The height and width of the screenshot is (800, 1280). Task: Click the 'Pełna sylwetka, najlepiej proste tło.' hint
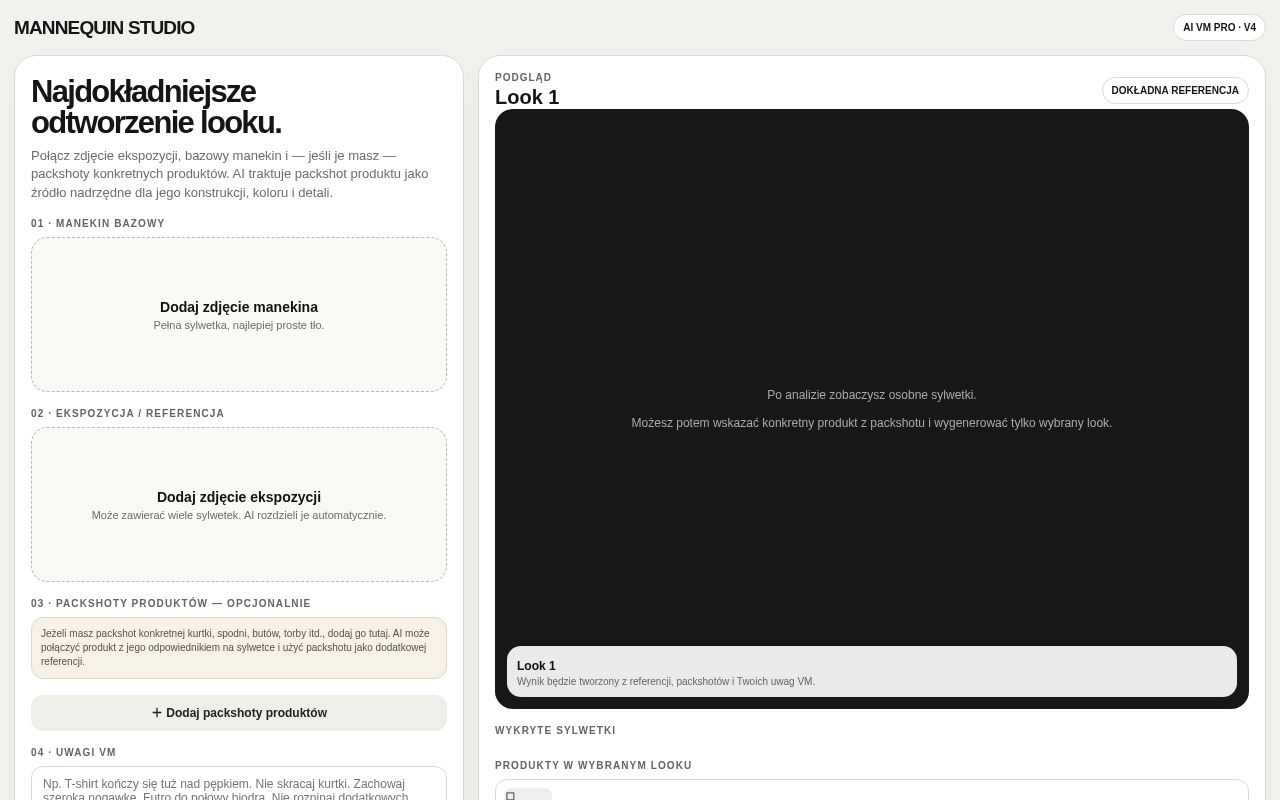(x=239, y=325)
